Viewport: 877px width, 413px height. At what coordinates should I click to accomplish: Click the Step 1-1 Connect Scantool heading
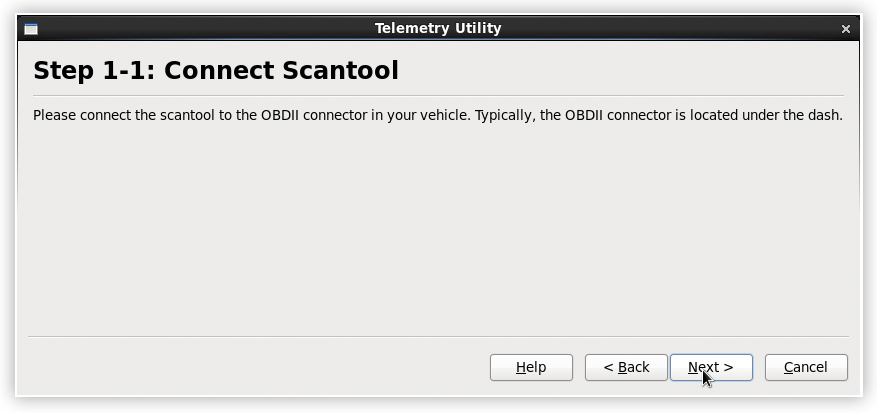[216, 71]
